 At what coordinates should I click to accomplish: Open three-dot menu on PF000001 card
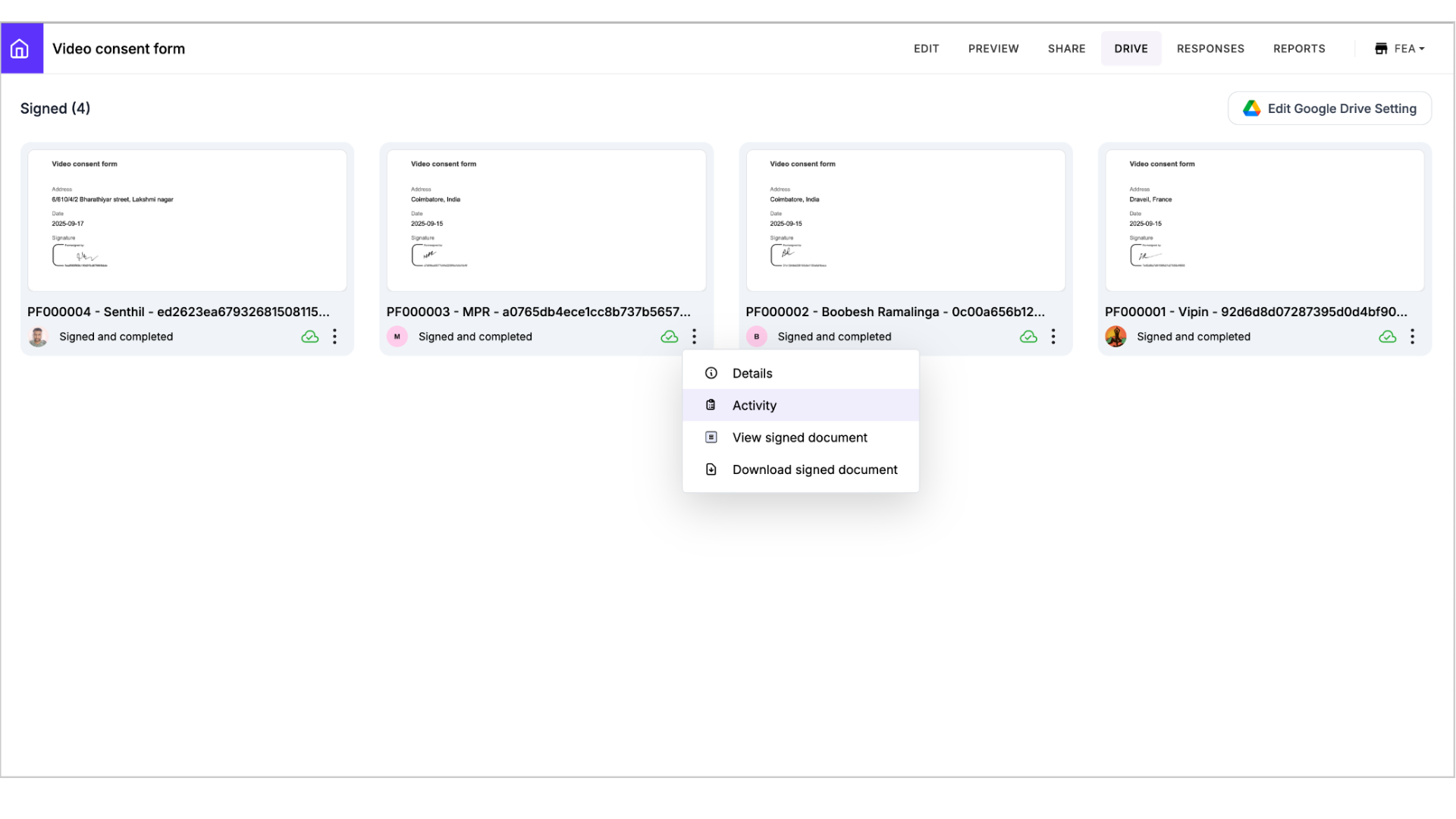[1412, 337]
